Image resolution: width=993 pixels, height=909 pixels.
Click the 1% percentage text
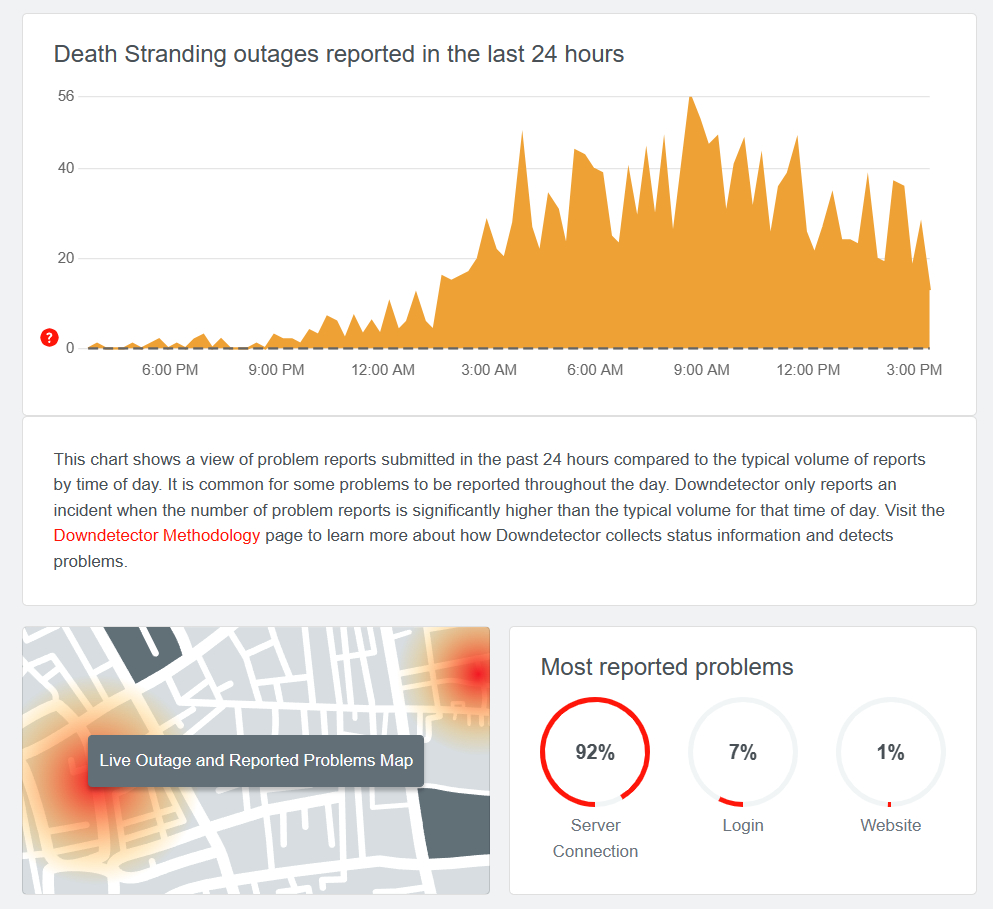tap(890, 753)
